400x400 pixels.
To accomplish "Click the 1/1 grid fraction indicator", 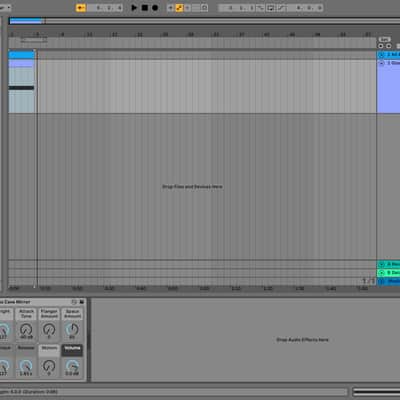I will 368,281.
